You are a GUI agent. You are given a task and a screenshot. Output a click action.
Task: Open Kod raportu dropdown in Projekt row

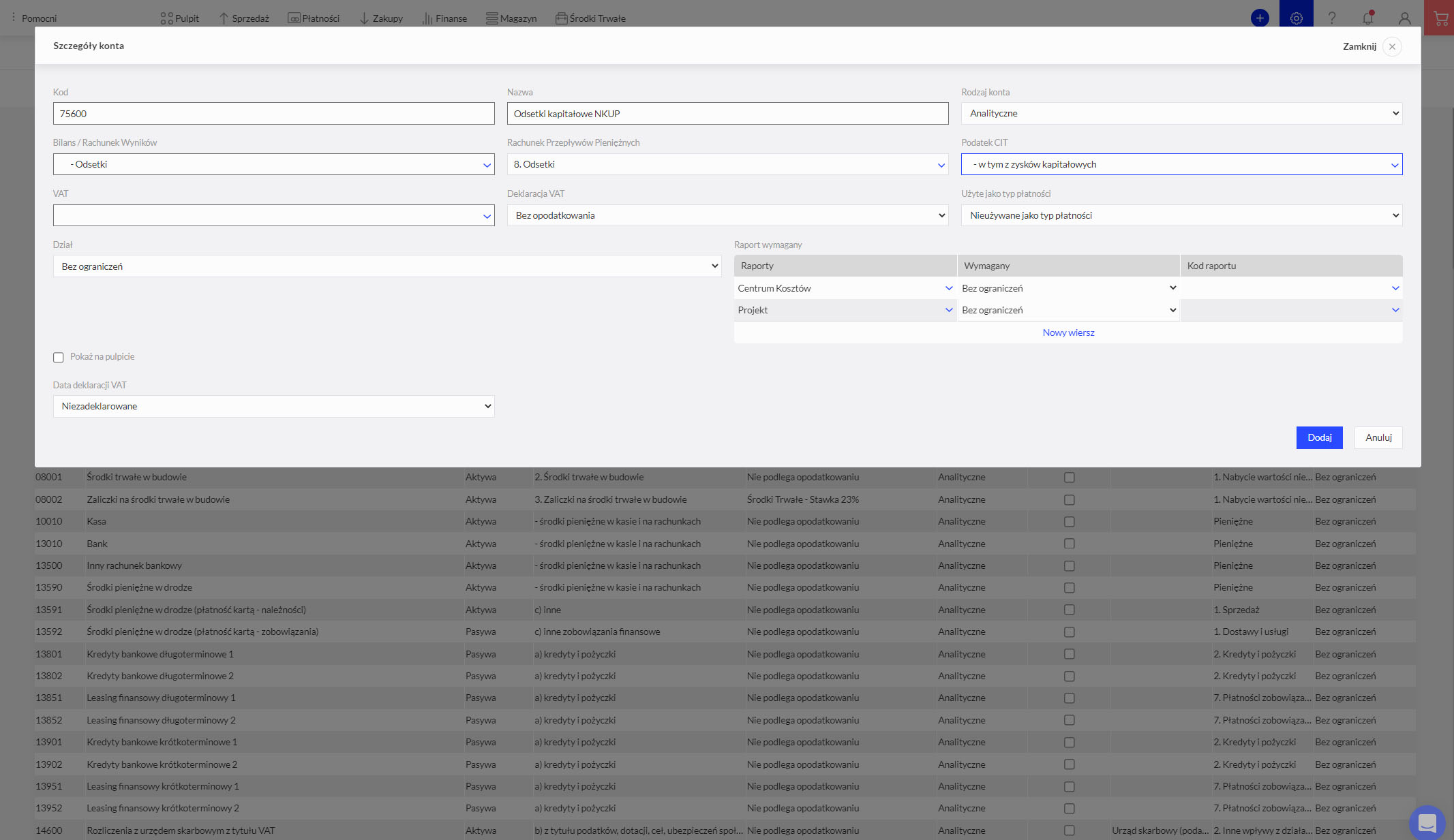click(1291, 310)
